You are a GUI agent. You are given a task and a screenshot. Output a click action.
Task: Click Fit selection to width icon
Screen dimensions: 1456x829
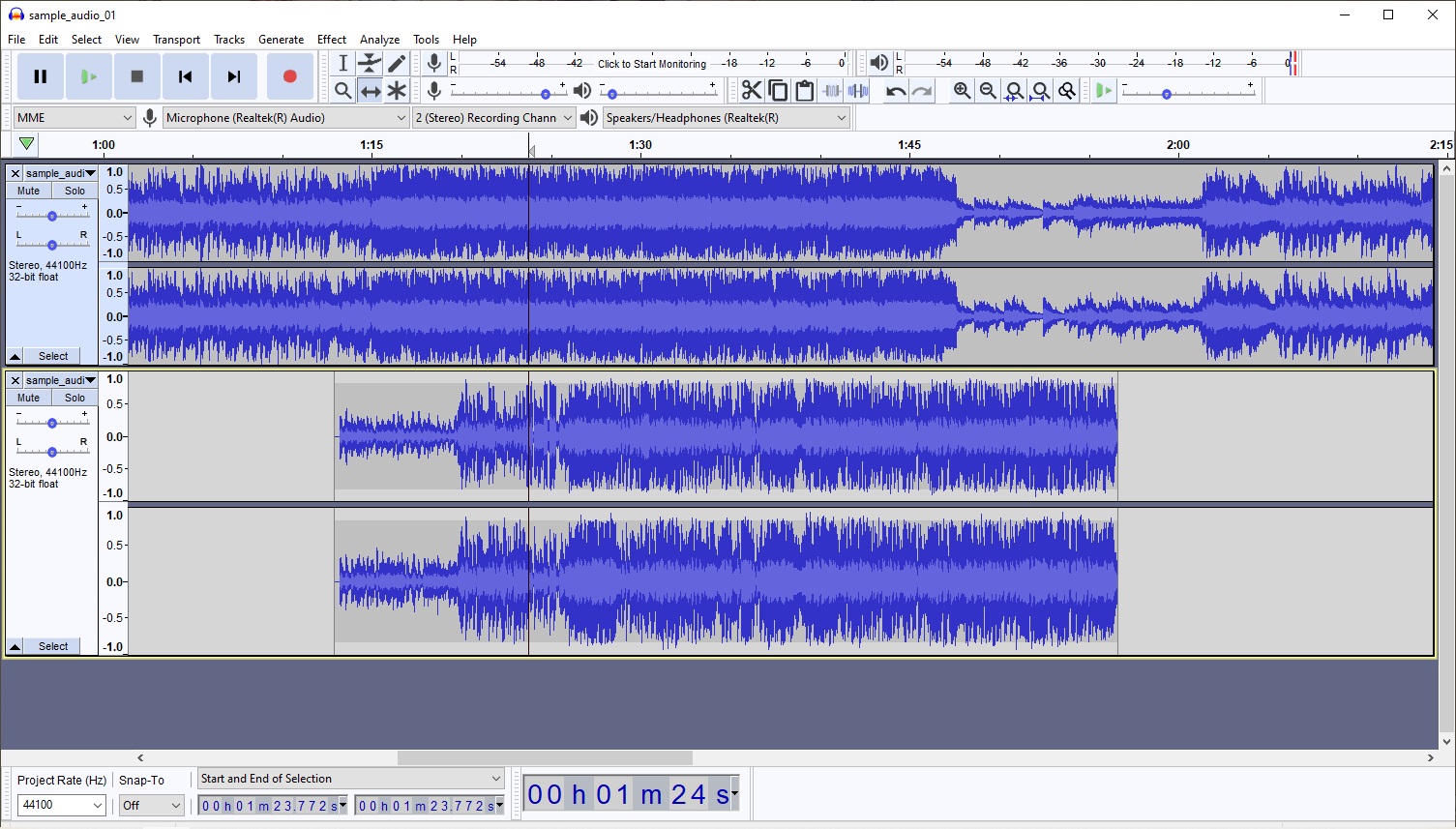pyautogui.click(x=1014, y=91)
